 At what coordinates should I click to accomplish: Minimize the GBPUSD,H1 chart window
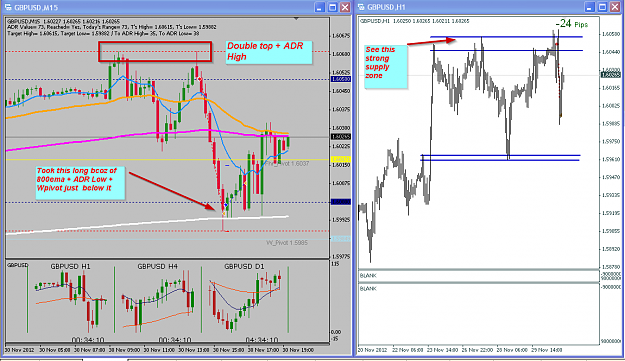pos(590,7)
